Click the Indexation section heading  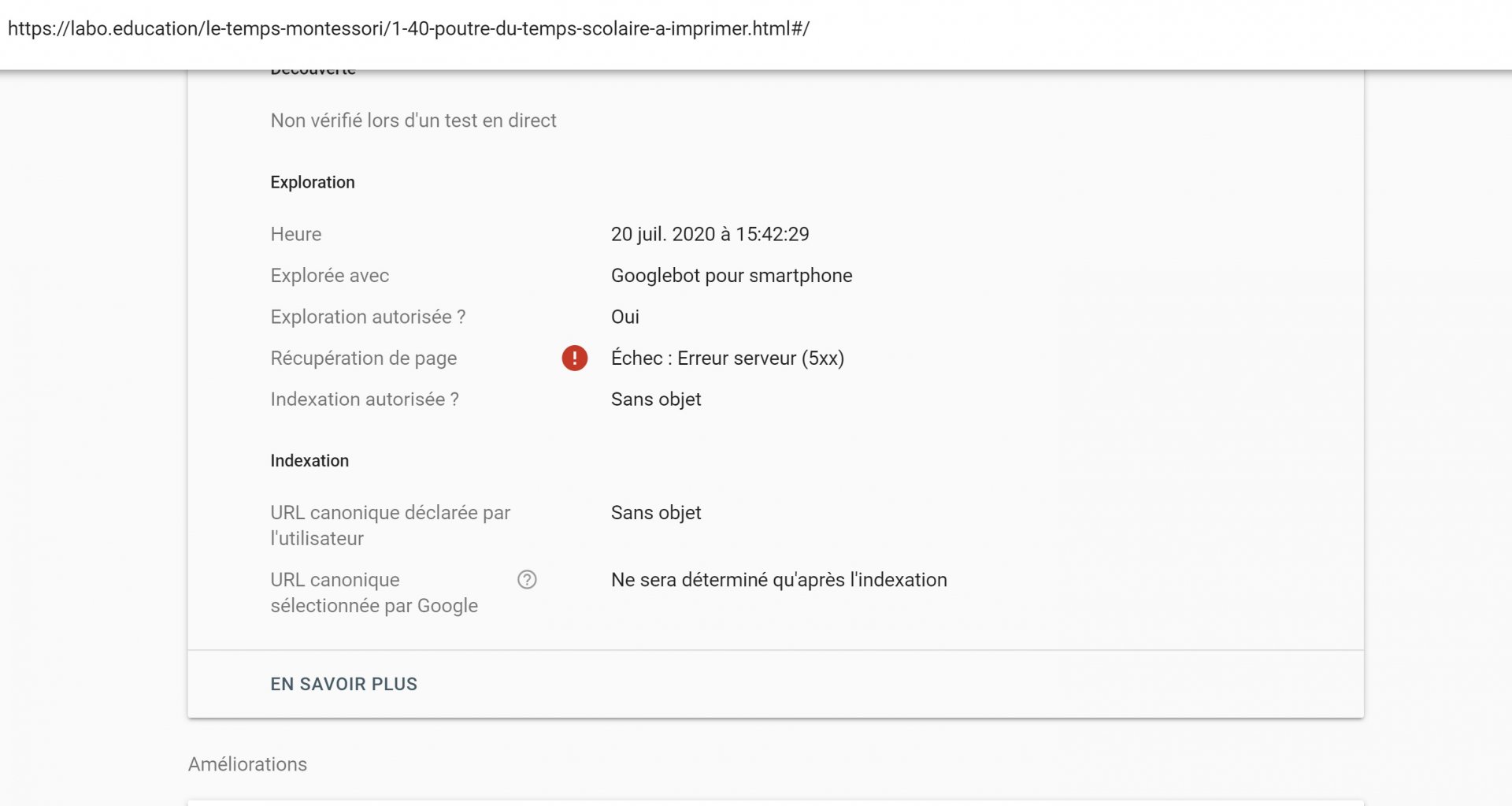click(309, 461)
